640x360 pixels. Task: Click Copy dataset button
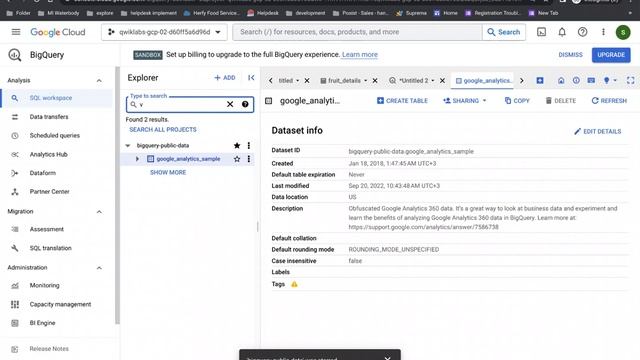(517, 100)
